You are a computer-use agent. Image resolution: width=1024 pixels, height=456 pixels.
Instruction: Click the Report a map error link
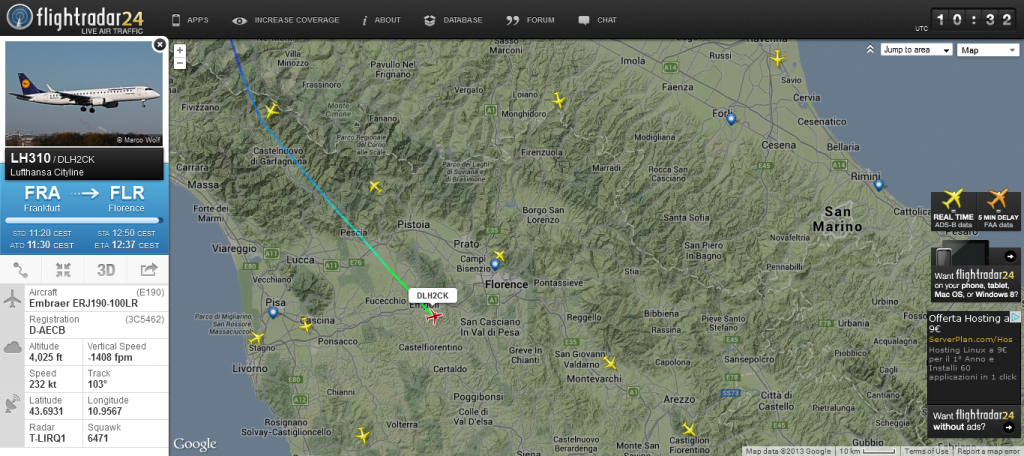pyautogui.click(x=987, y=451)
